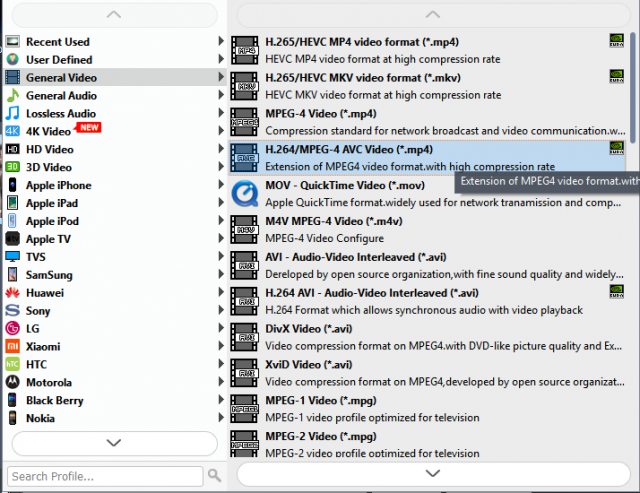Click the TVS monitor icon
Viewport: 640px width, 493px height.
pos(13,257)
